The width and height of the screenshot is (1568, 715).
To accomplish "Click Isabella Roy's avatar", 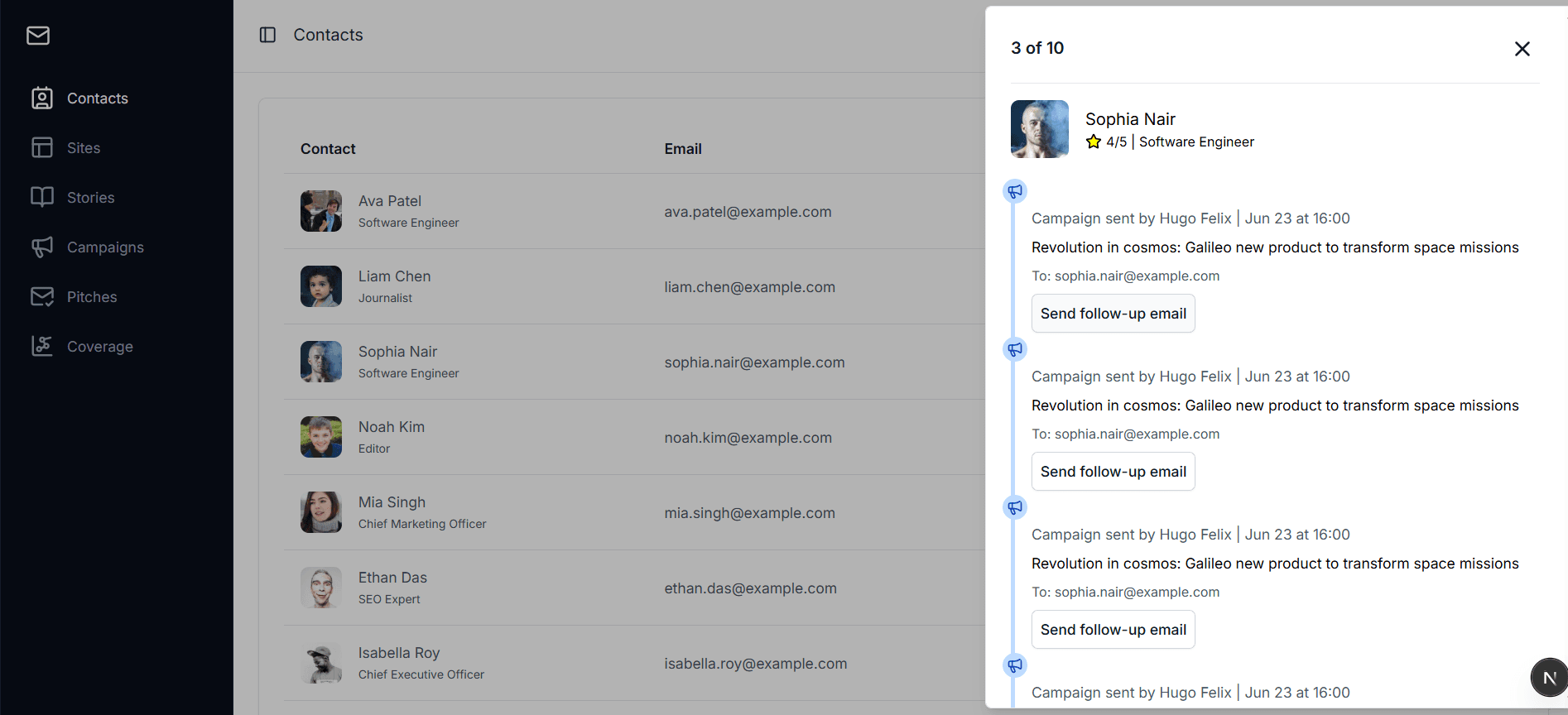I will tap(321, 663).
